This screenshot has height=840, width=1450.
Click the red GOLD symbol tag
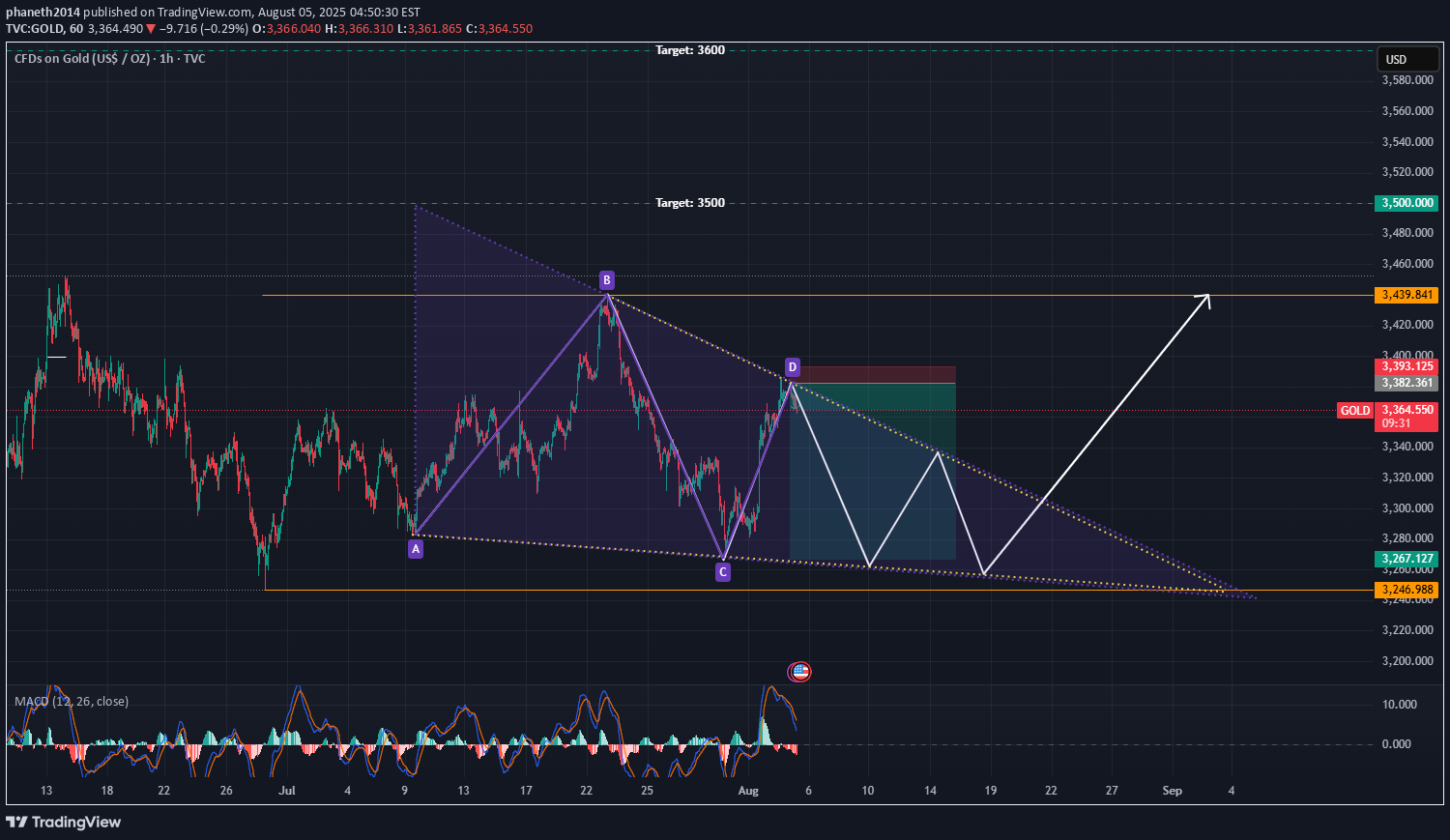1354,411
